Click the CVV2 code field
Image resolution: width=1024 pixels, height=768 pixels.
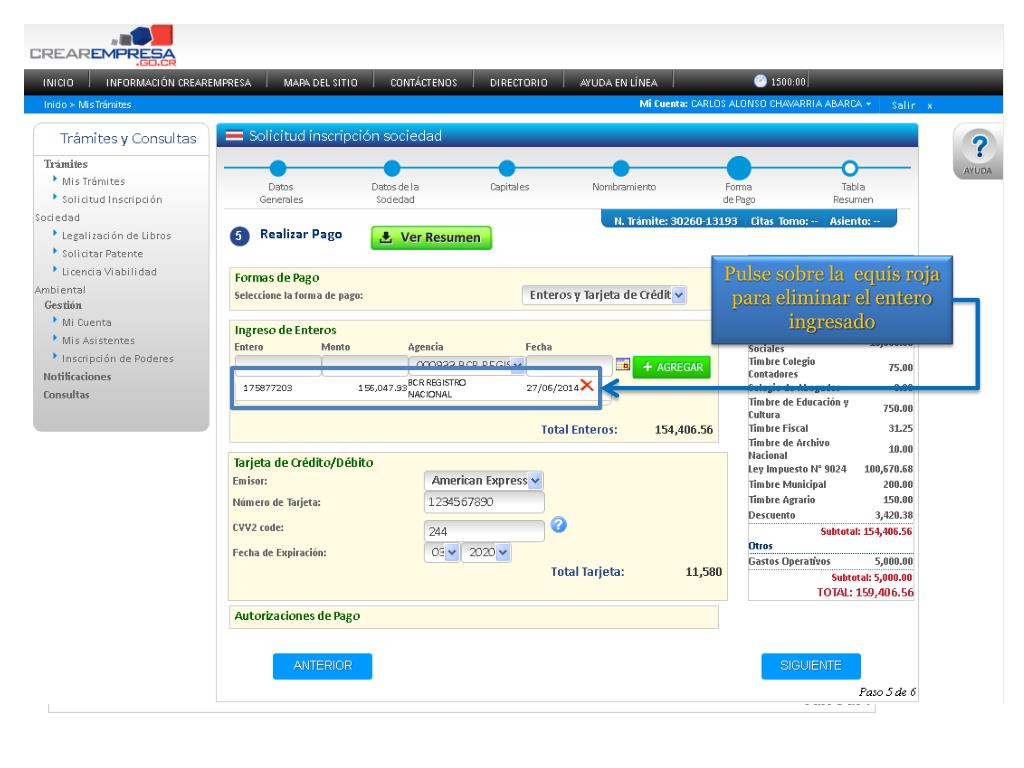(484, 531)
